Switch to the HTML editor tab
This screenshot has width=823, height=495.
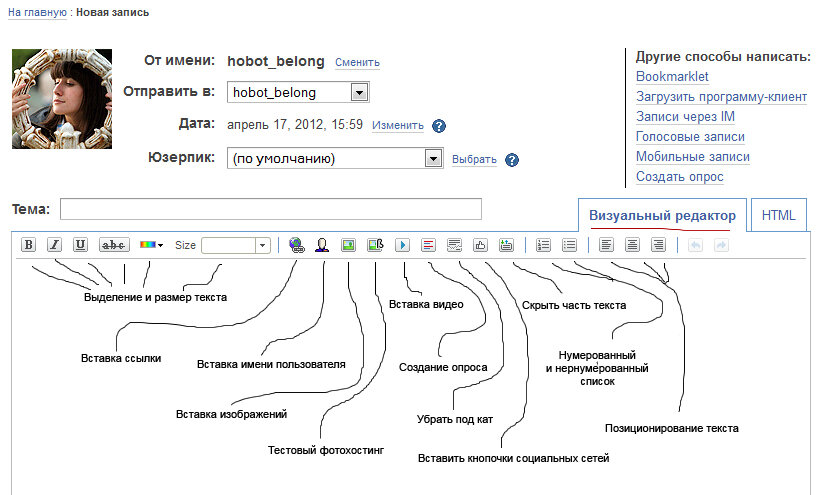pos(778,215)
